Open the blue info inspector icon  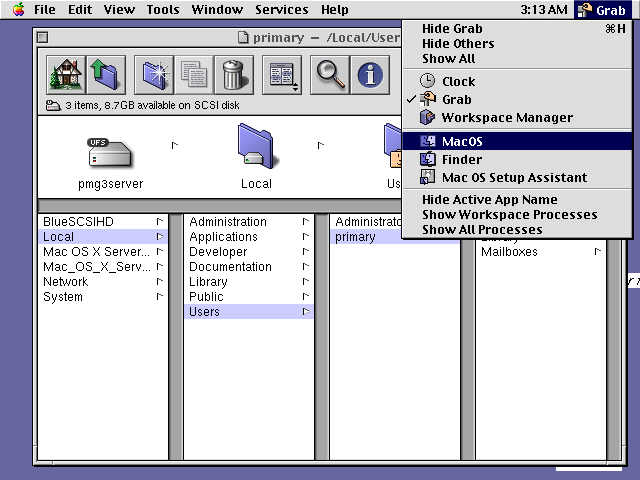click(x=370, y=75)
